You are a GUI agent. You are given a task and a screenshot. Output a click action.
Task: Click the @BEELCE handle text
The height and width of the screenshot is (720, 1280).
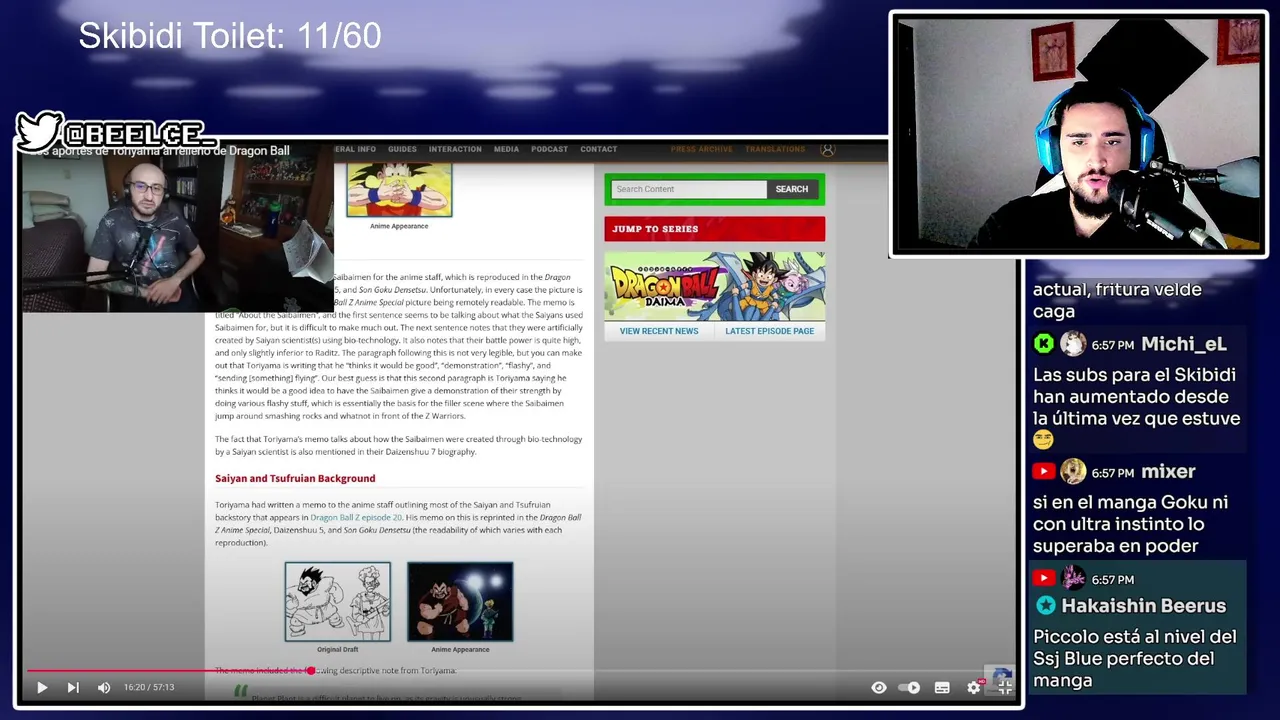[138, 134]
